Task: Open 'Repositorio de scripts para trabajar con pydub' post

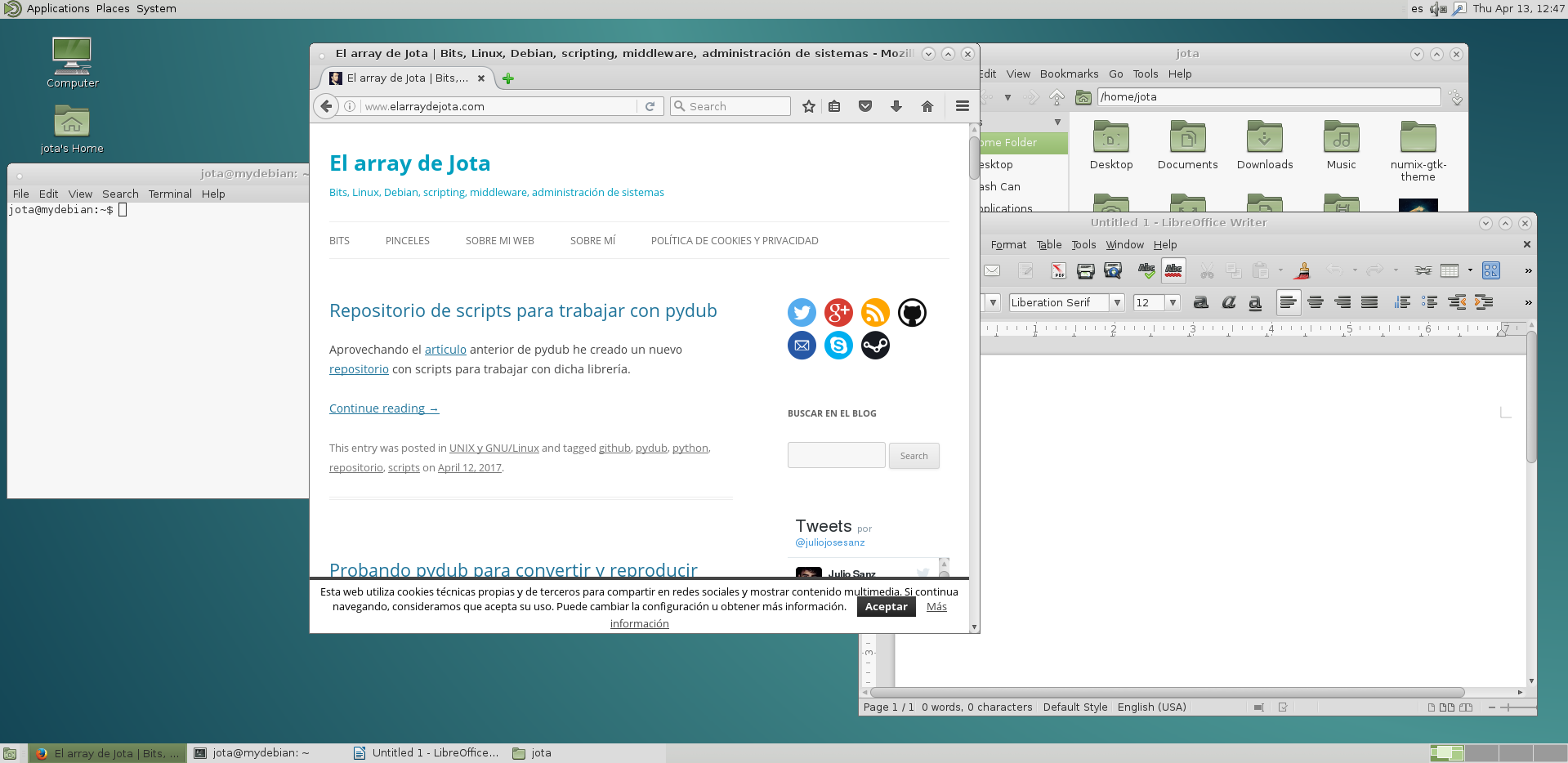Action: tap(523, 311)
